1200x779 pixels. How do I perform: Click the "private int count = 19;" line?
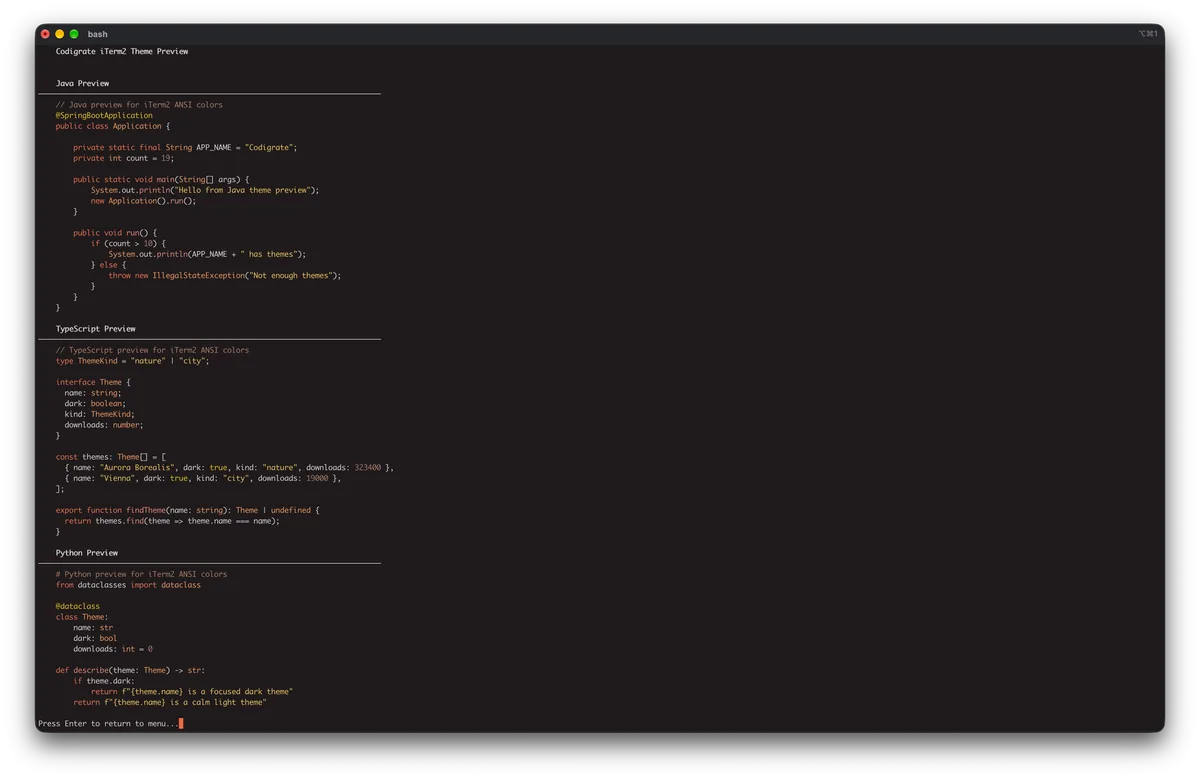[x=124, y=158]
